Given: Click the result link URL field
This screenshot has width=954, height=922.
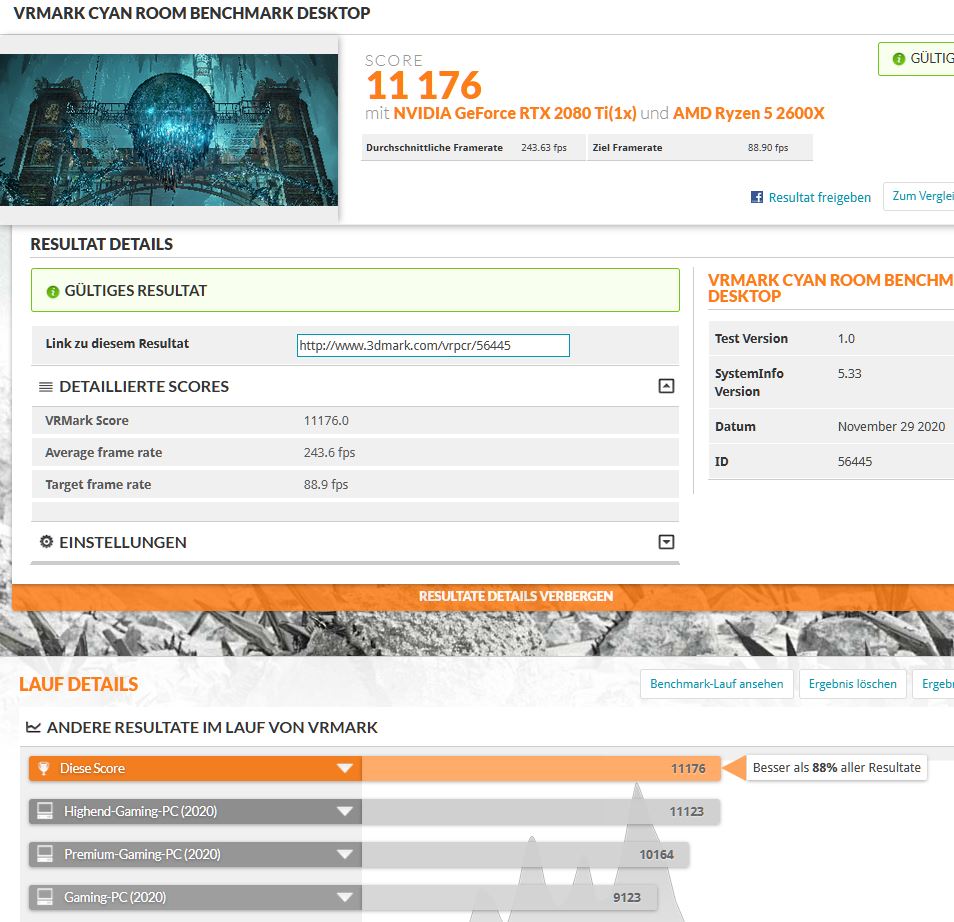Looking at the screenshot, I should 433,346.
